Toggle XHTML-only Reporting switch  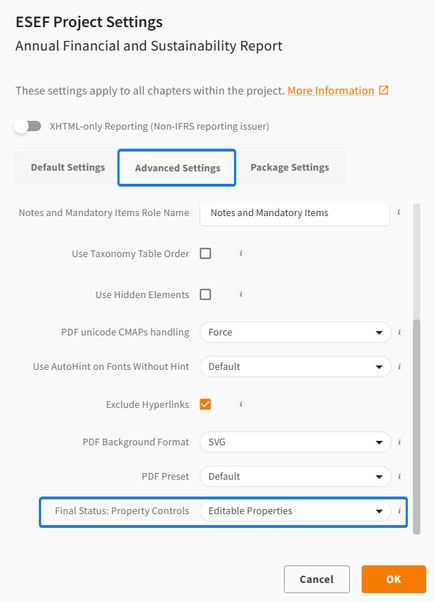click(28, 126)
